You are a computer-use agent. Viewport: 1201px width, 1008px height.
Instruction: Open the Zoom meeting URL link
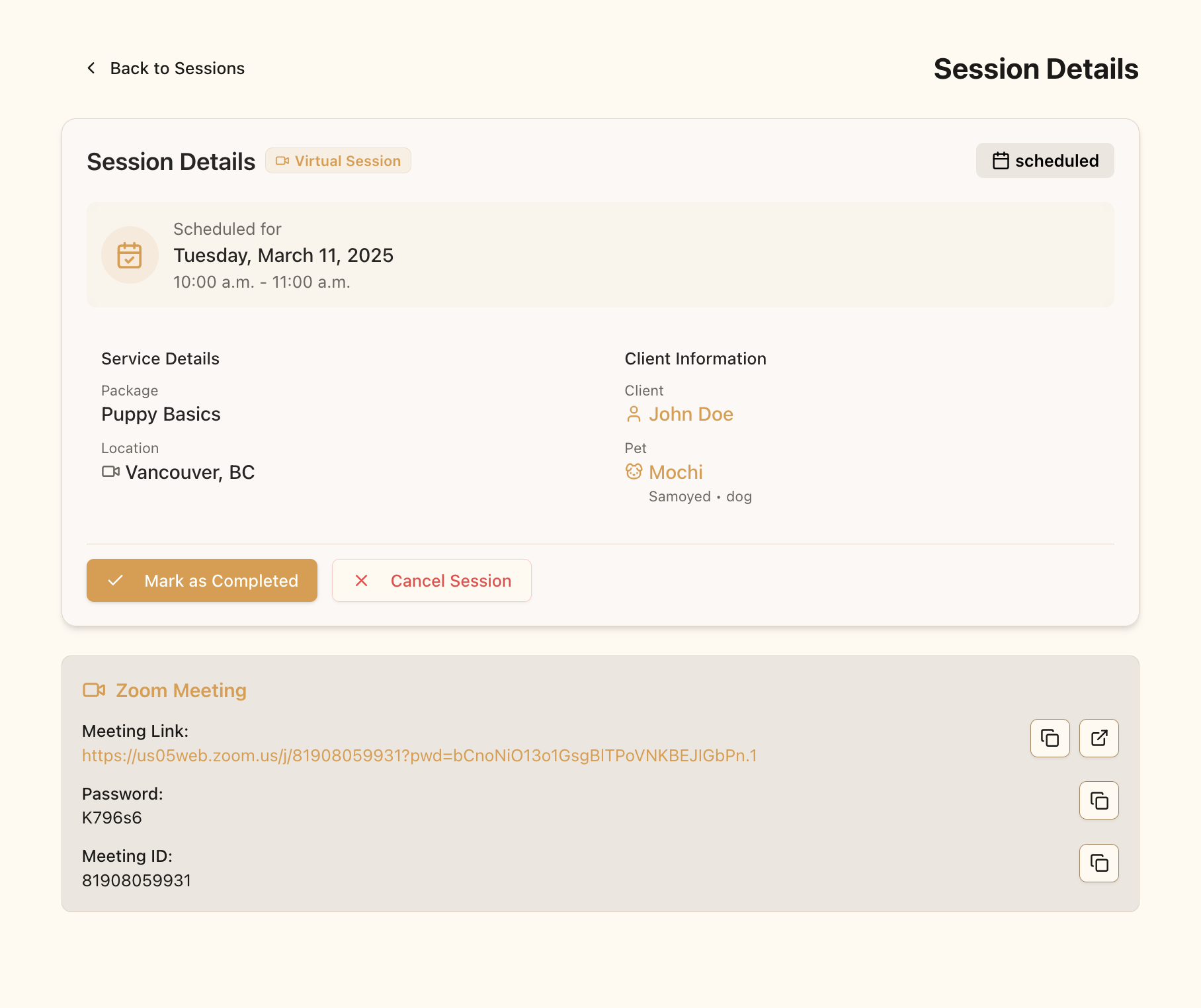click(419, 755)
